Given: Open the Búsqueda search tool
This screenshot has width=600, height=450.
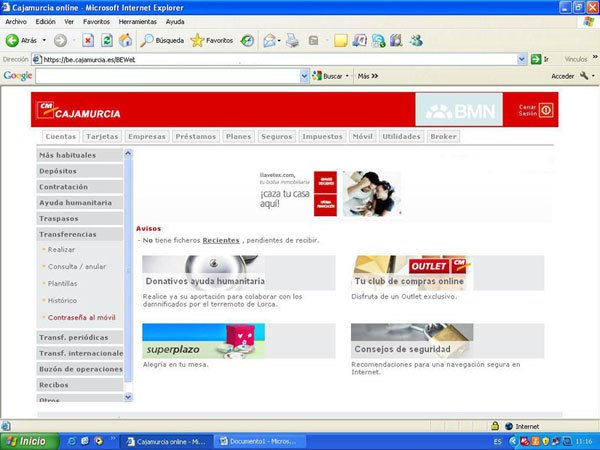Looking at the screenshot, I should click(162, 40).
